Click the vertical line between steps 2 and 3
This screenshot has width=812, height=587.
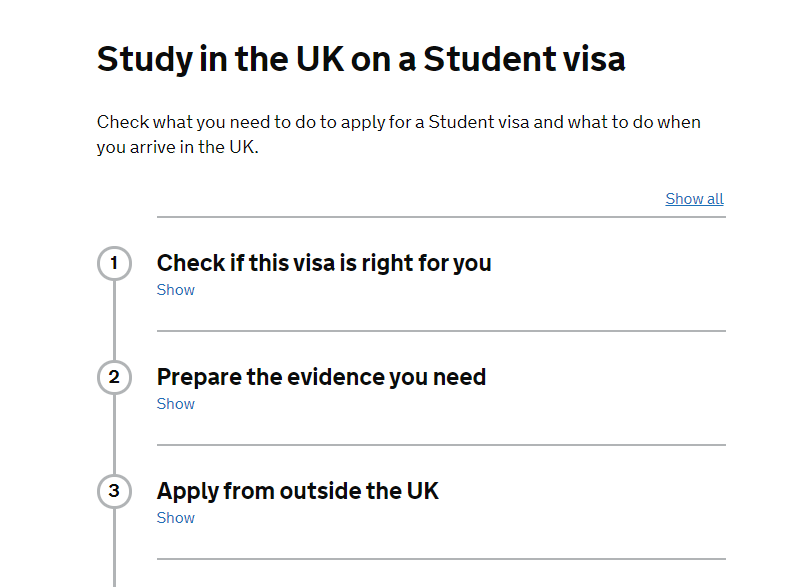click(114, 434)
